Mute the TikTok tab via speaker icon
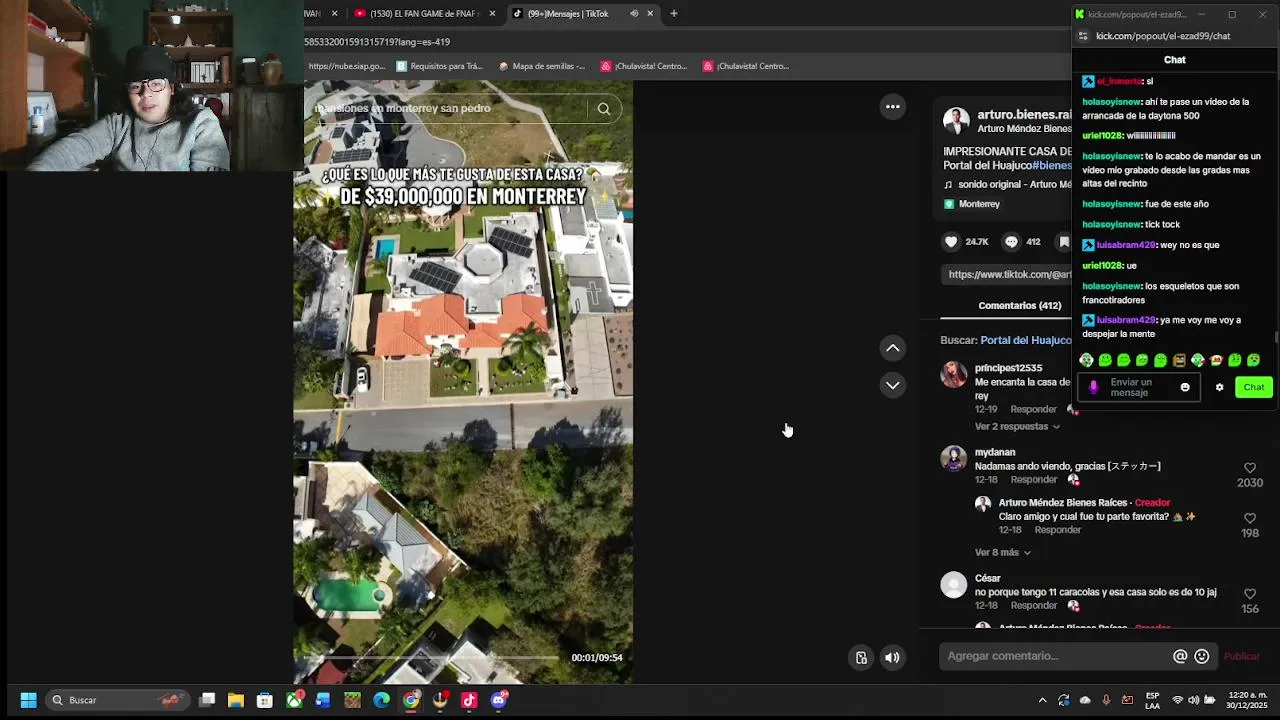Viewport: 1280px width, 720px height. point(634,14)
